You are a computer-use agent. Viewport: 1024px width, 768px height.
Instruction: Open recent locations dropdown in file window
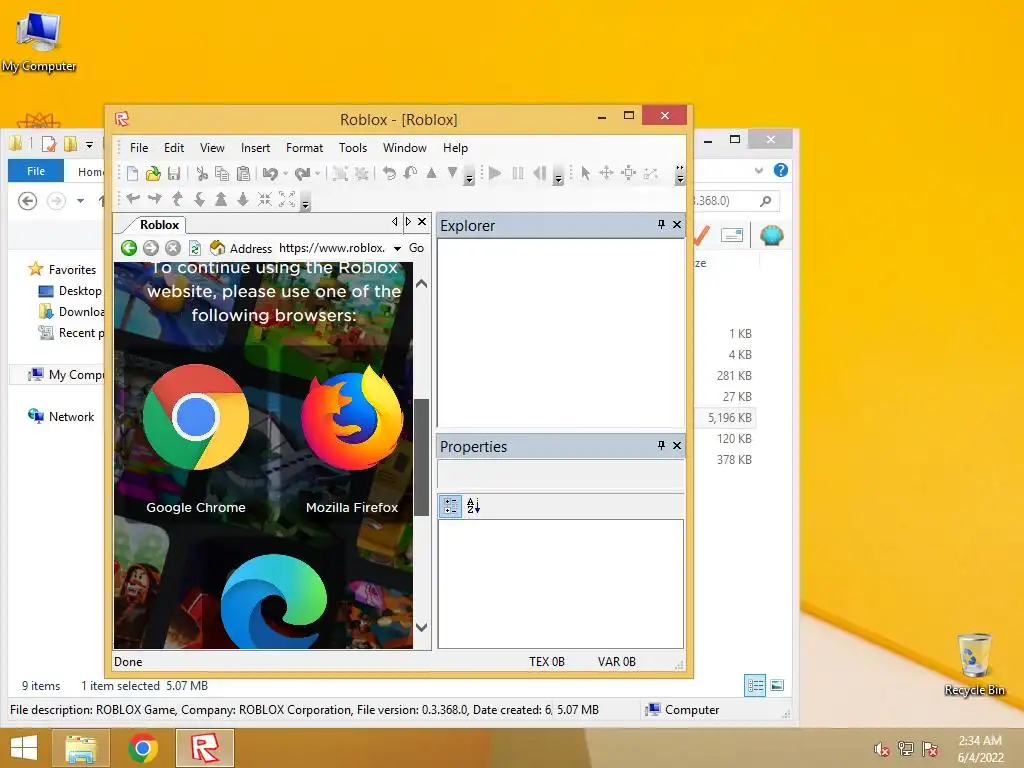click(x=80, y=200)
